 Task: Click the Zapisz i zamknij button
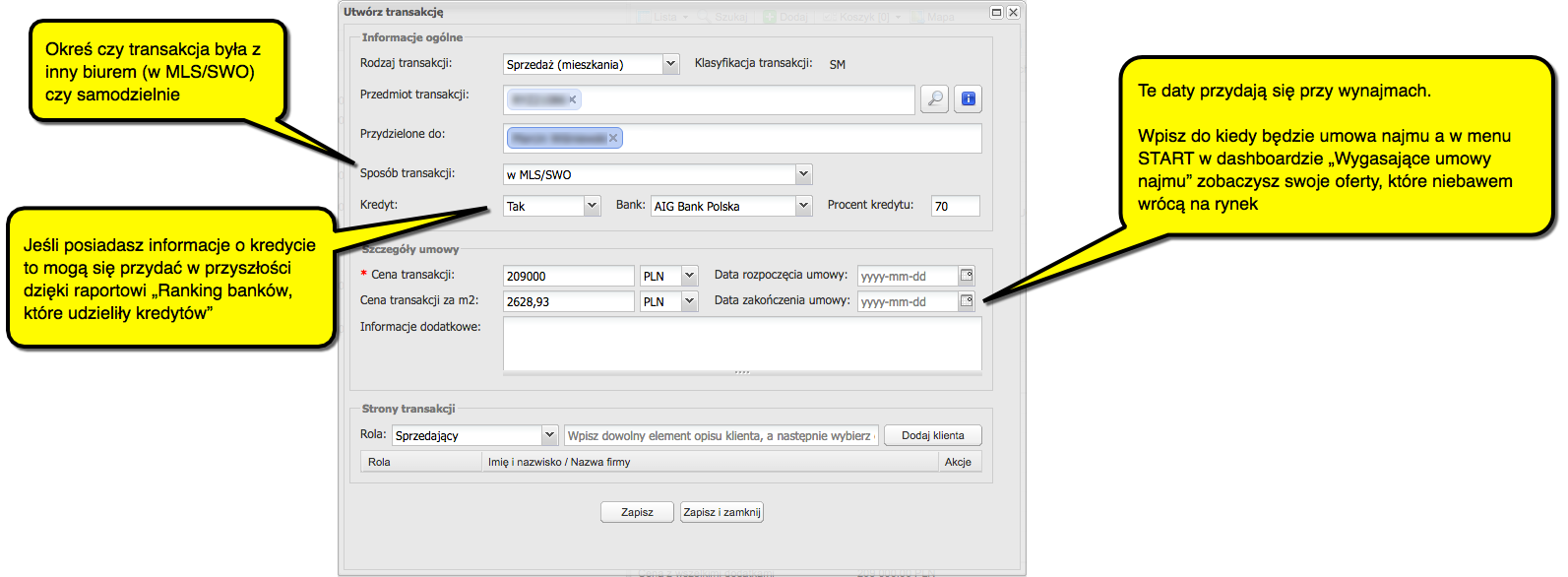(721, 512)
